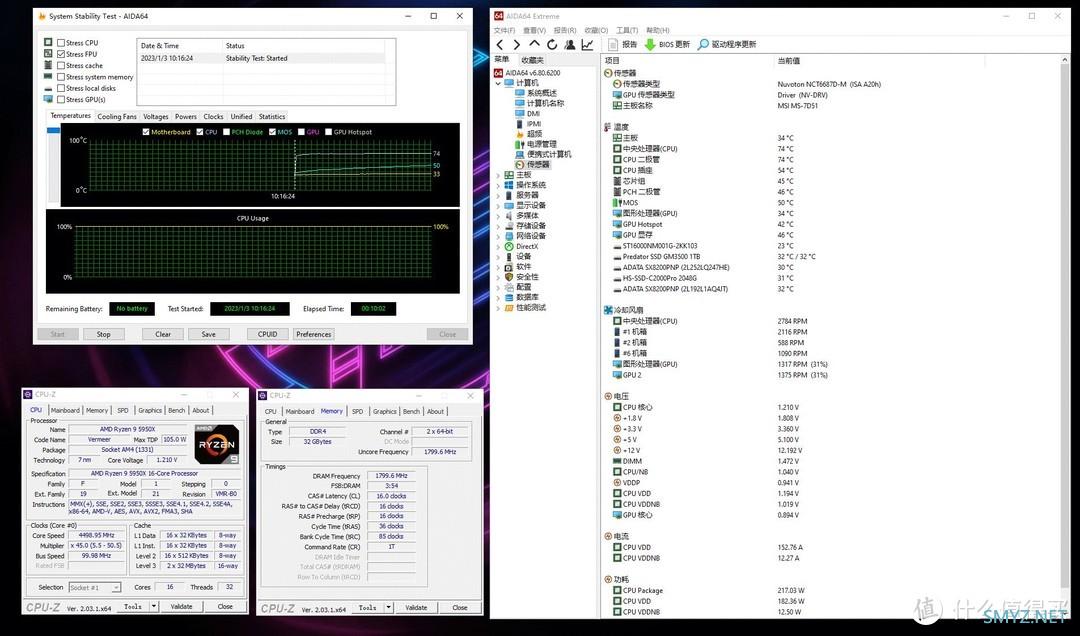1080x636 pixels.
Task: Open the SPD tab in CPU-Z Memory window
Action: pyautogui.click(x=357, y=411)
